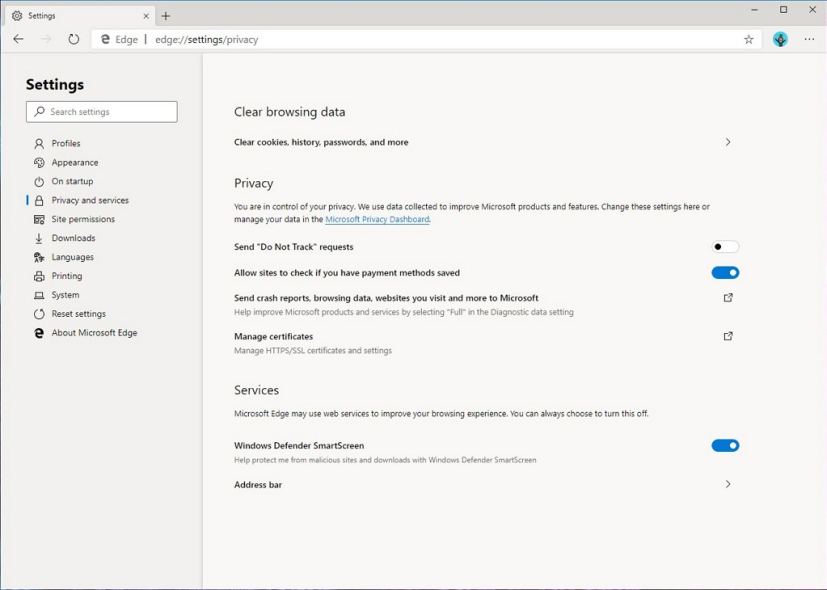Click the Clear browsing data heading
Viewport: 827px width, 590px height.
(290, 112)
